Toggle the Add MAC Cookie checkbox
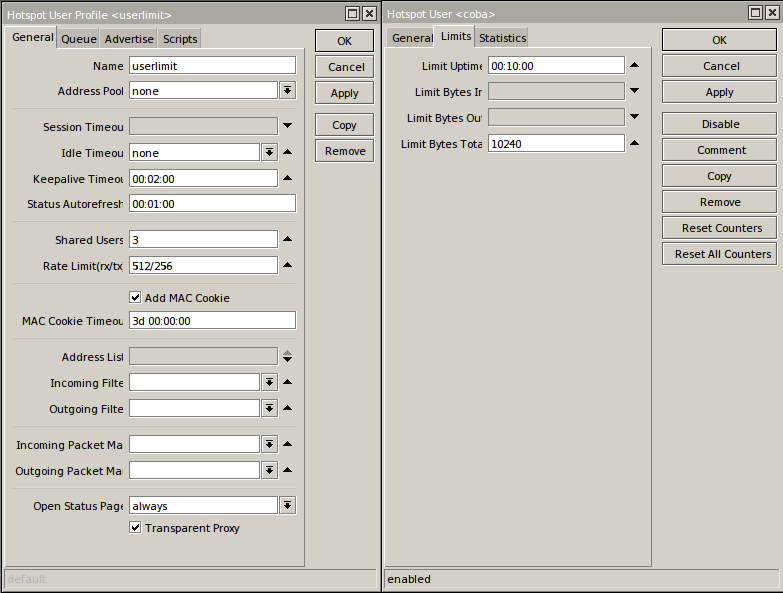Screen dimensions: 783x593 point(135,297)
